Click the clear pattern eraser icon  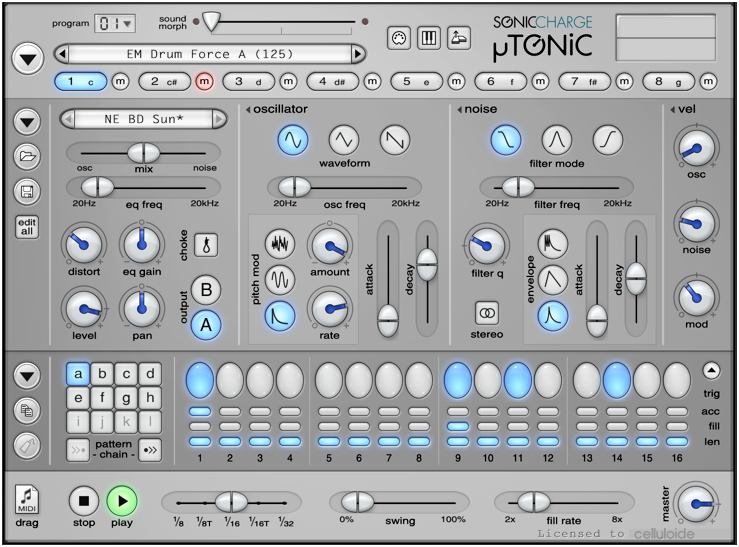(27, 446)
